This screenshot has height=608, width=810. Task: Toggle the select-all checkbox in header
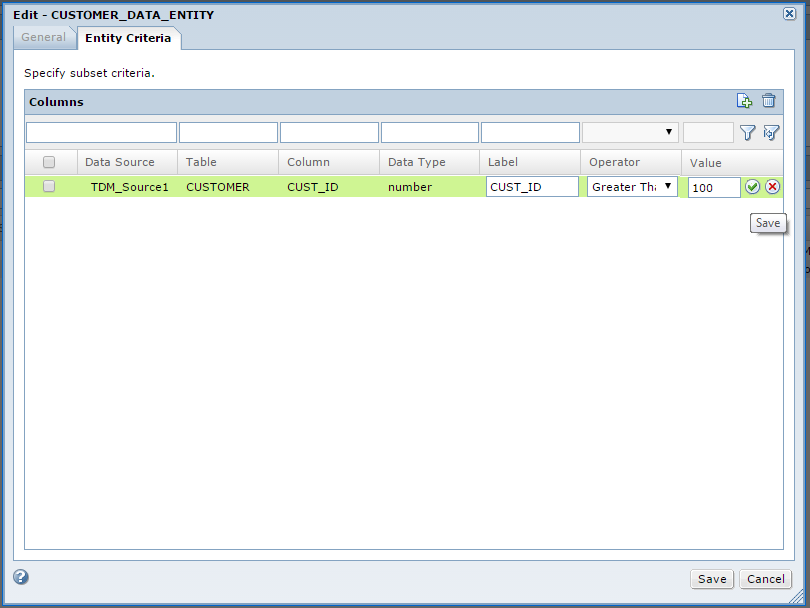(x=49, y=162)
